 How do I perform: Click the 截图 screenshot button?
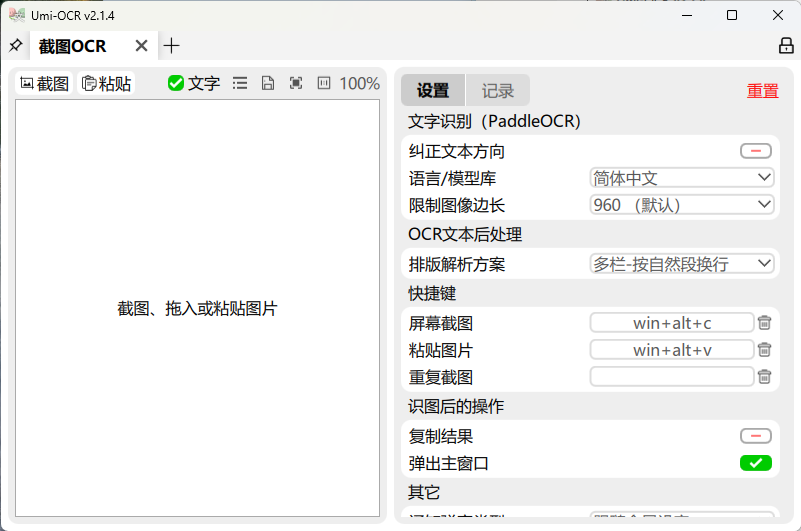tap(45, 84)
